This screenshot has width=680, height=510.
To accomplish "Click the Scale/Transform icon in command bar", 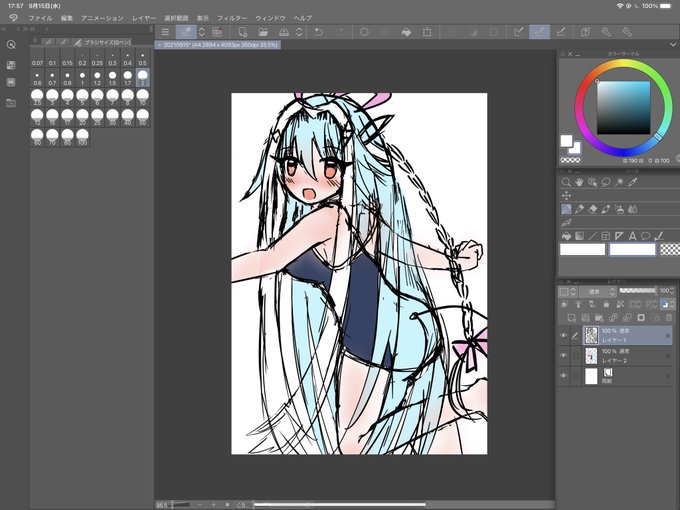I will (x=427, y=32).
